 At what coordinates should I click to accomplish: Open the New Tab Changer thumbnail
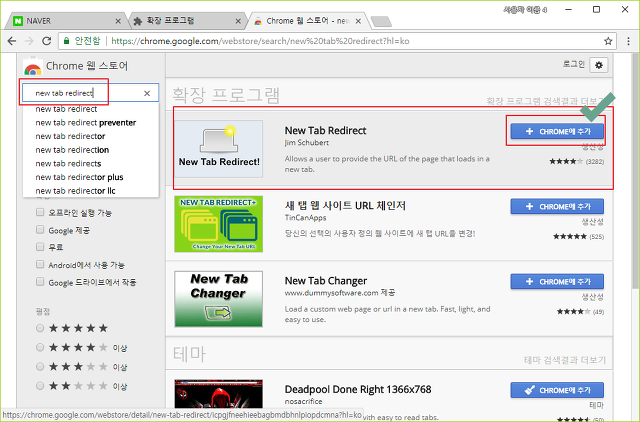tap(219, 299)
